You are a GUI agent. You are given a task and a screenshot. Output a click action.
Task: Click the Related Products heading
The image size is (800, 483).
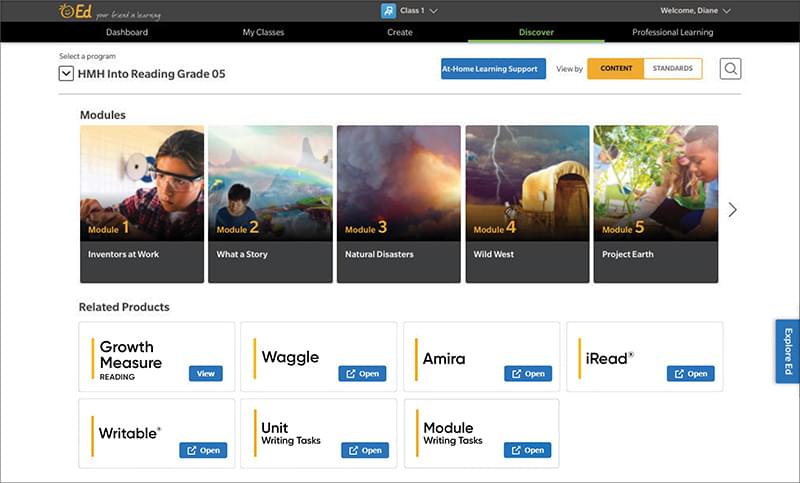[124, 307]
